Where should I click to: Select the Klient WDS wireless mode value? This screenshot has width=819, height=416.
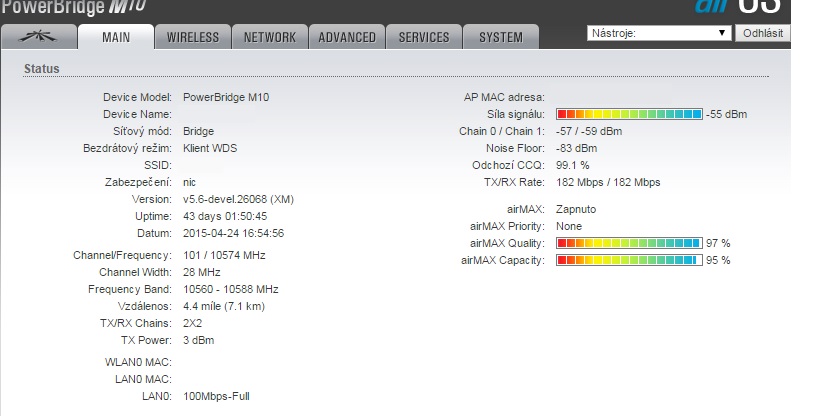(210, 148)
